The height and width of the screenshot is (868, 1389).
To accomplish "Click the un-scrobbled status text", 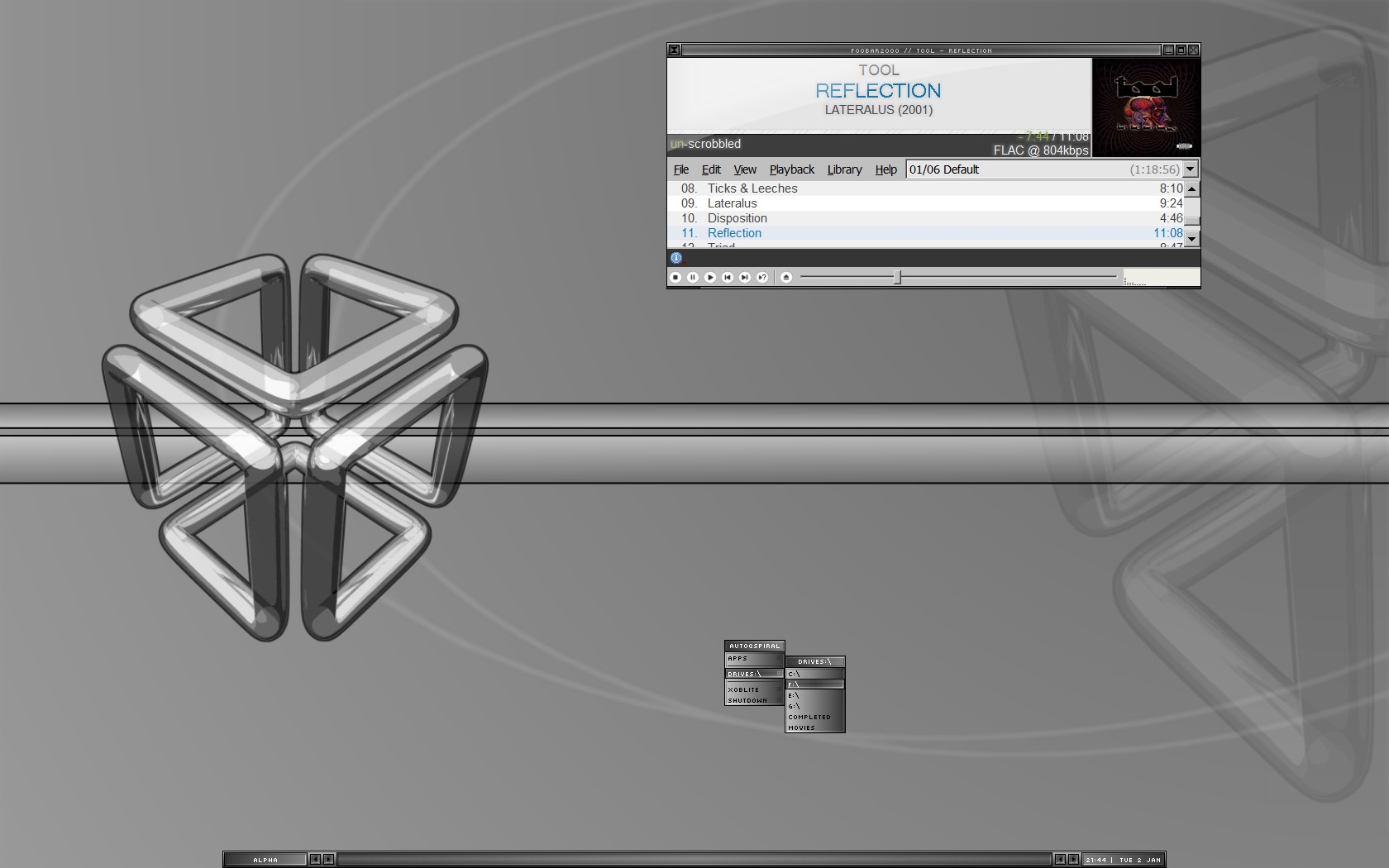I will pos(705,144).
